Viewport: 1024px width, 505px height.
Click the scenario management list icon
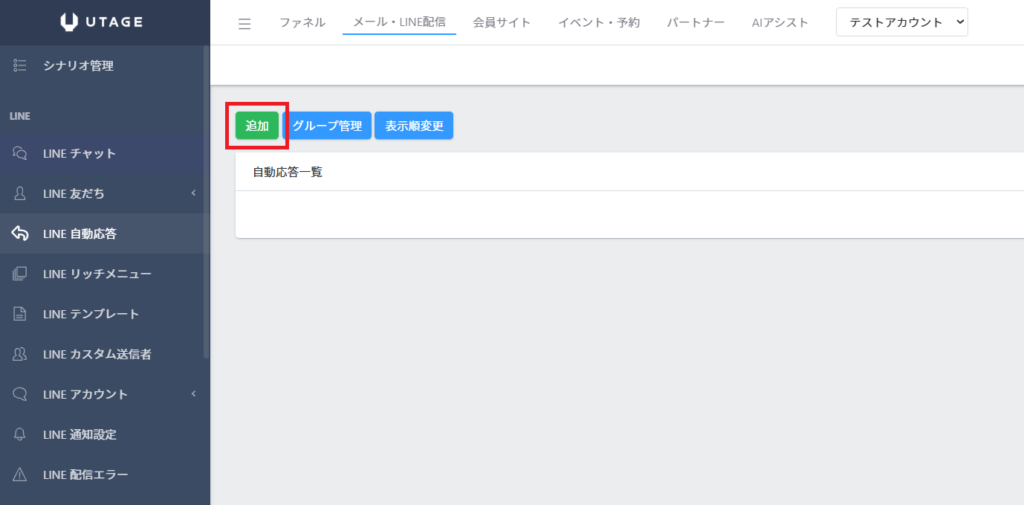(x=19, y=66)
